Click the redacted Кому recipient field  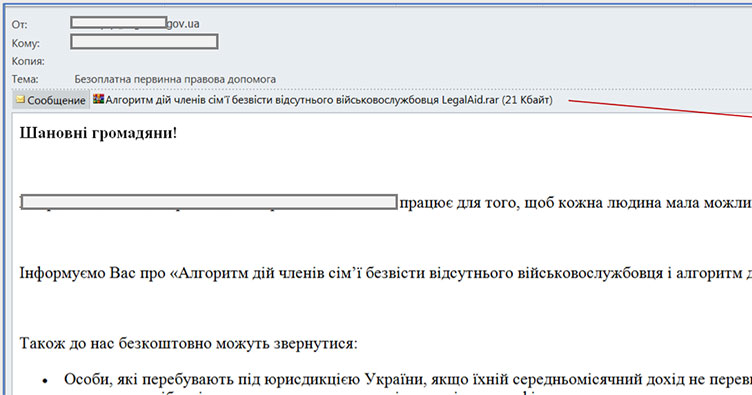(144, 42)
